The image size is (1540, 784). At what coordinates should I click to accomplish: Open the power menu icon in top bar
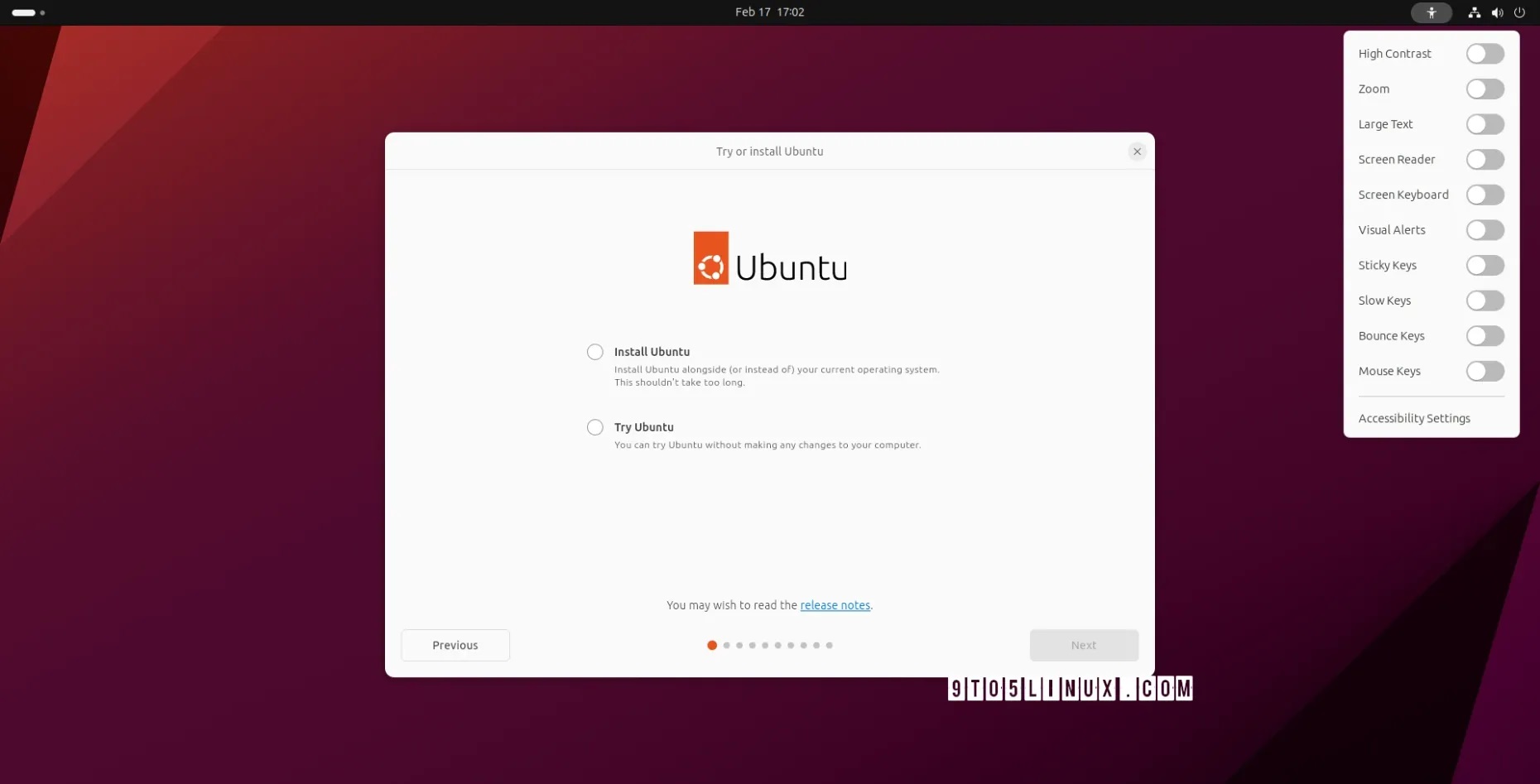(1519, 12)
